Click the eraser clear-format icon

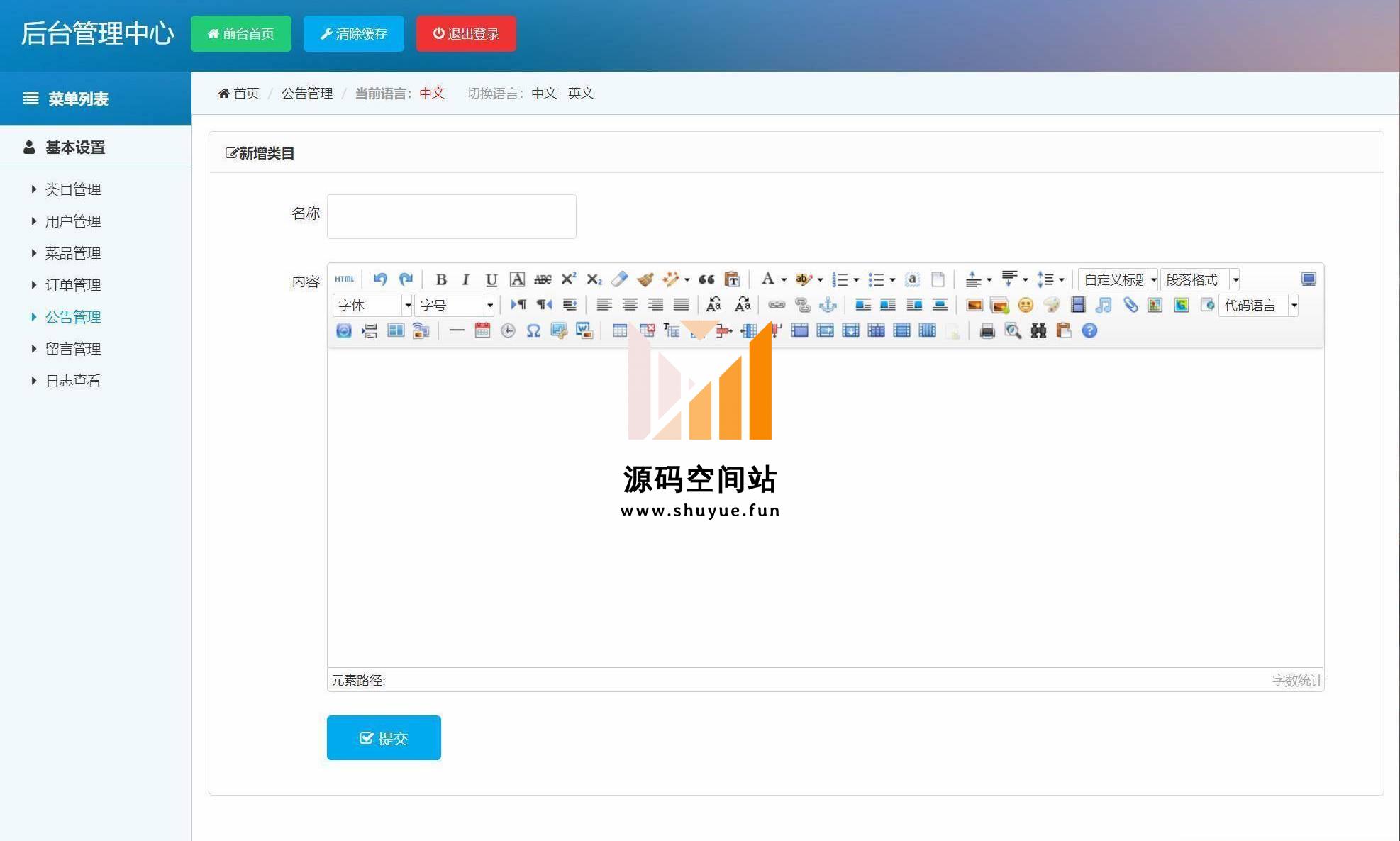pyautogui.click(x=619, y=279)
